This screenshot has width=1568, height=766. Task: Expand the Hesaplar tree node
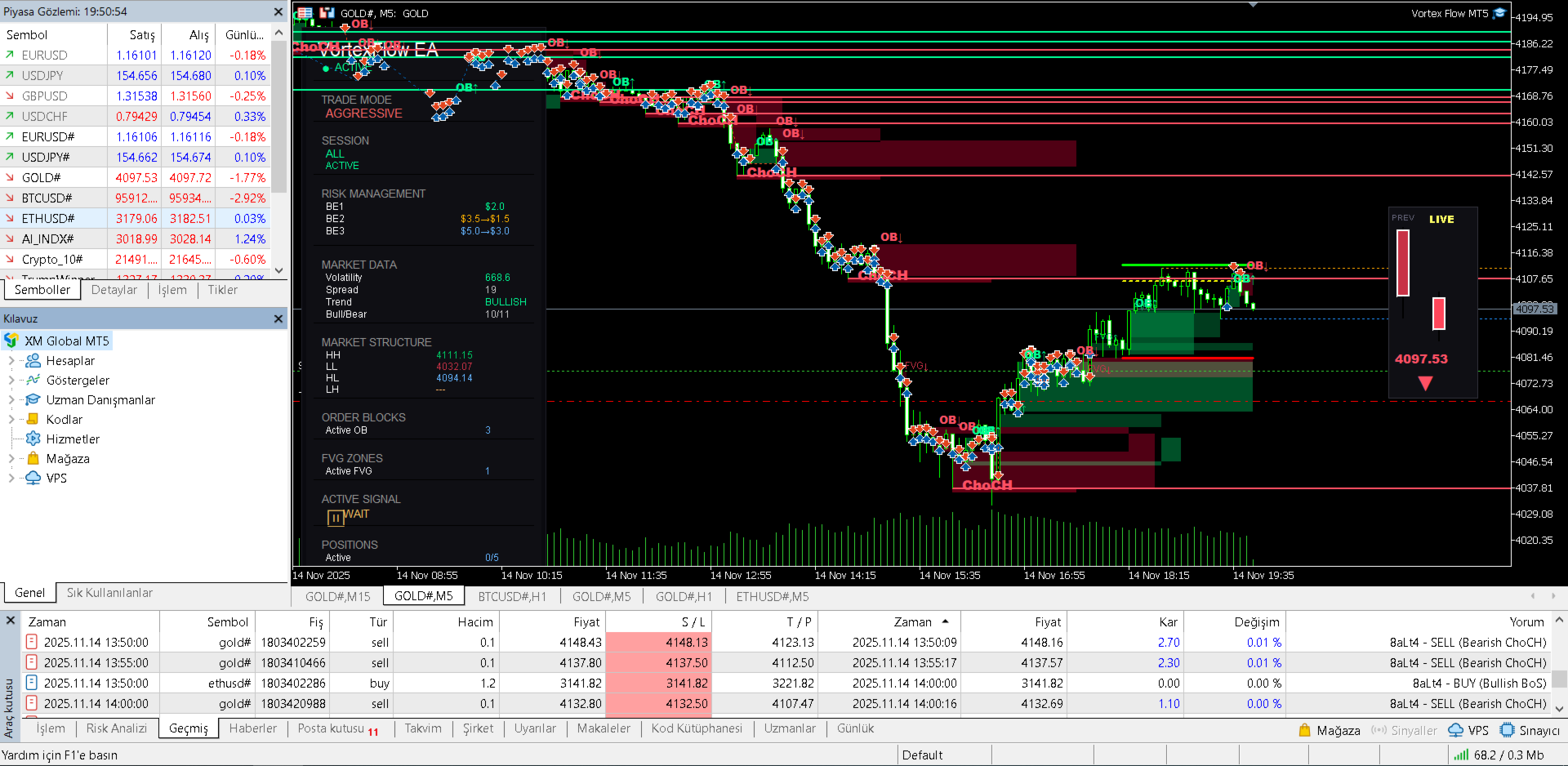(11, 360)
